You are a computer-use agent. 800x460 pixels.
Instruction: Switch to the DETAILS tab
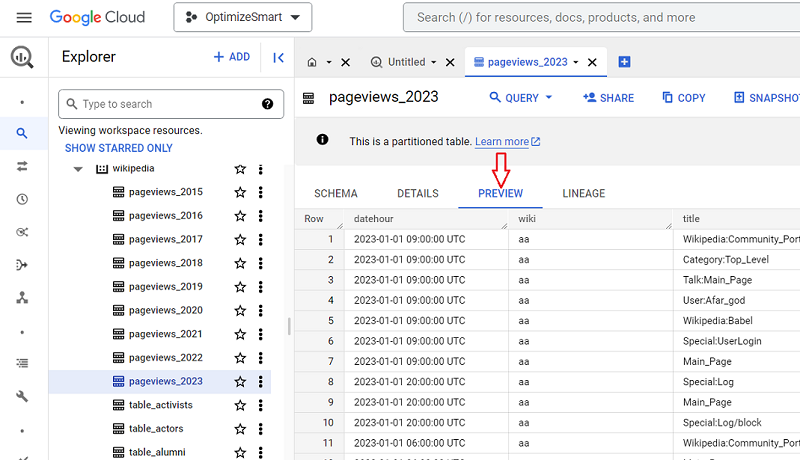coord(418,193)
